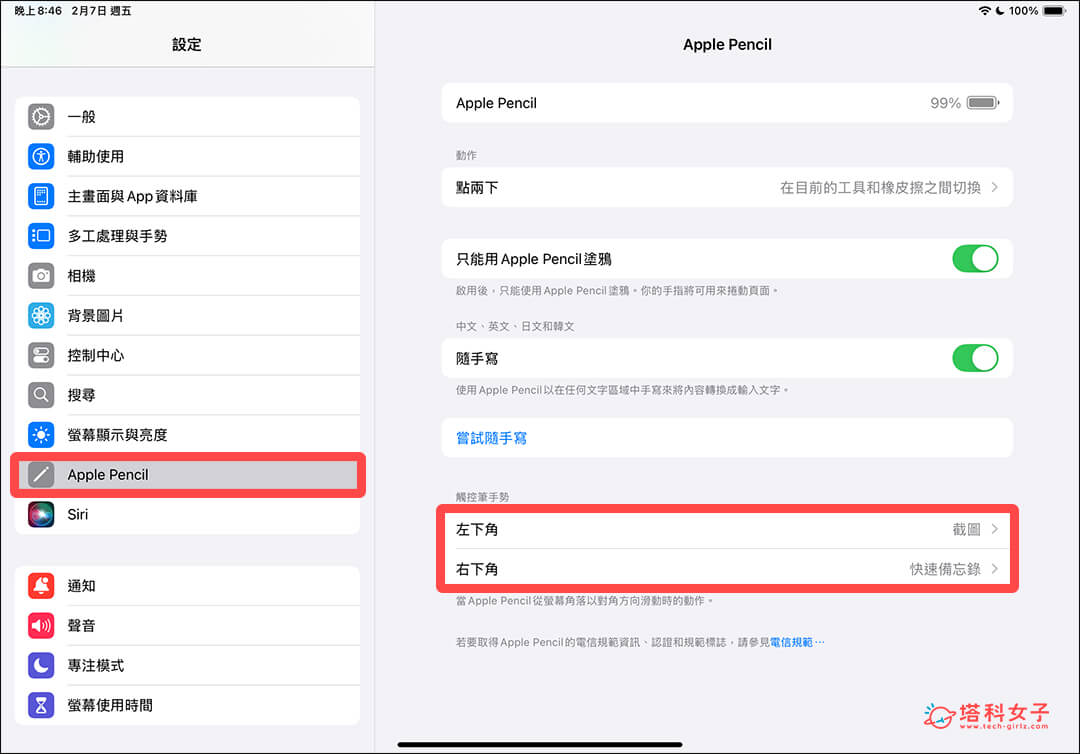Viewport: 1080px width, 754px height.
Task: Click the iPad battery icon in status bar
Action: click(x=1055, y=11)
